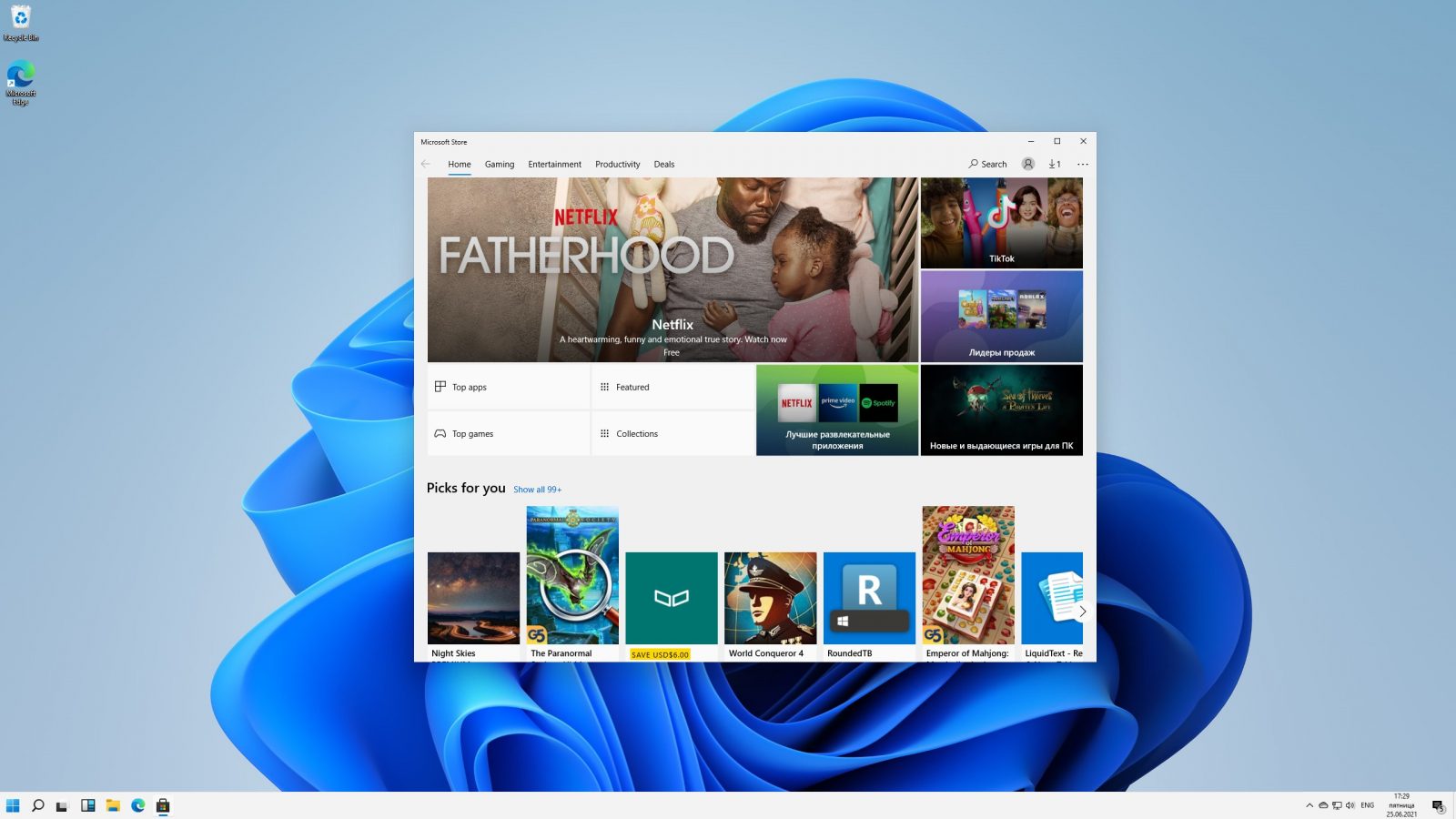Open taskbar Search magnifier
1456x819 pixels.
pyautogui.click(x=38, y=805)
